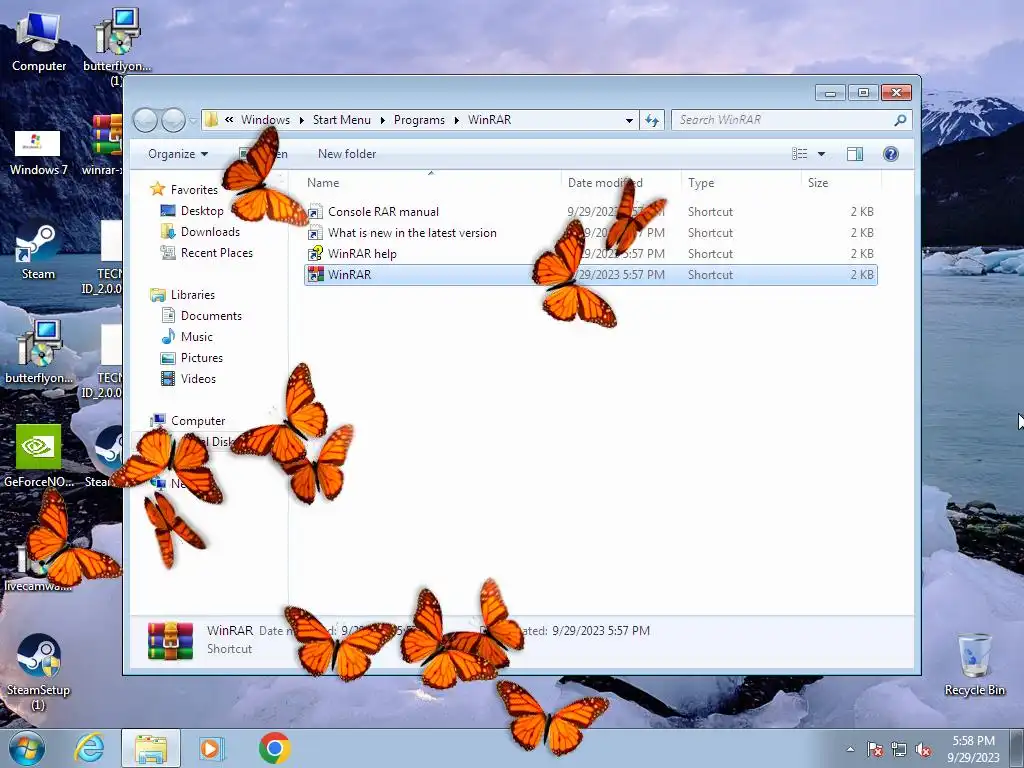Open the recent pages dropdown arrow
The height and width of the screenshot is (768, 1024).
pyautogui.click(x=193, y=120)
